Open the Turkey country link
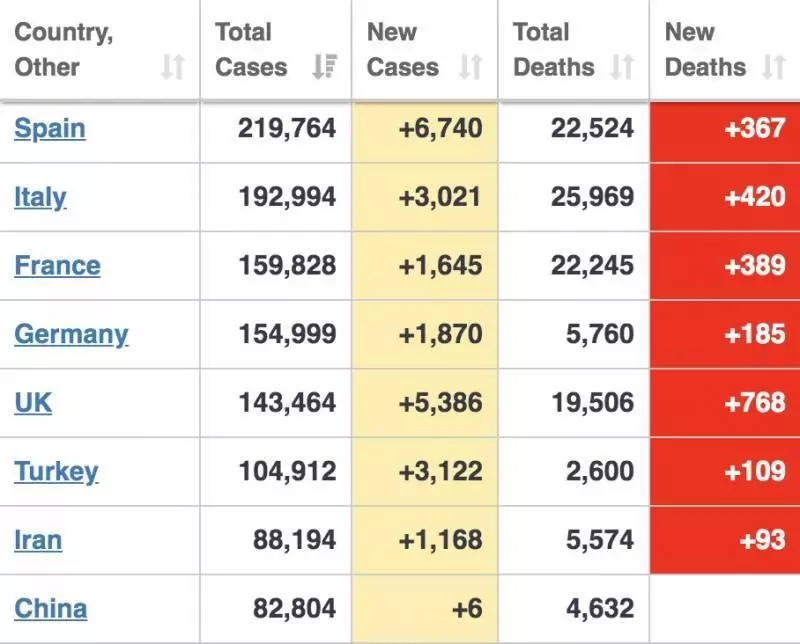Image resolution: width=800 pixels, height=644 pixels. 56,472
